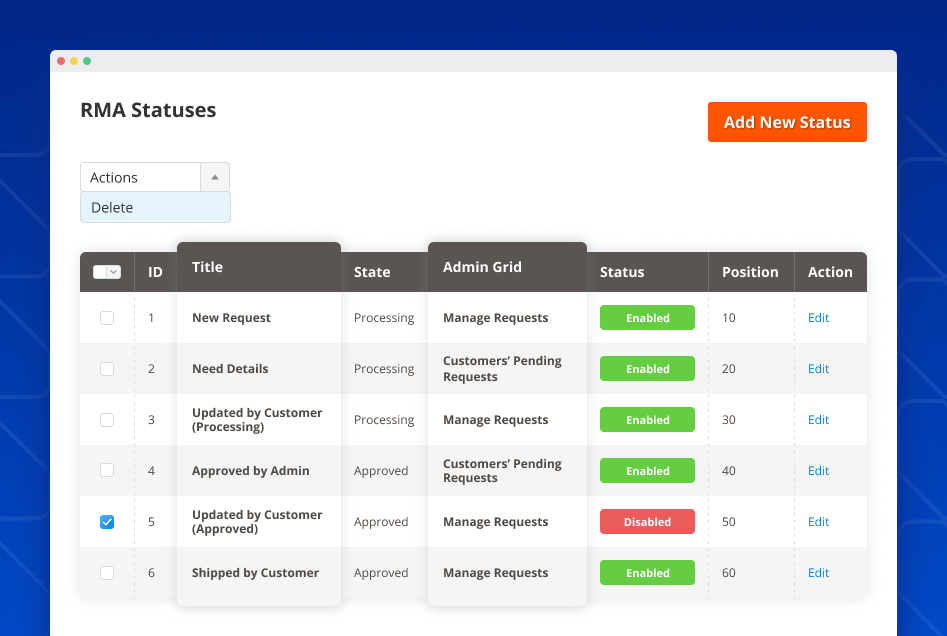This screenshot has height=636, width=947.
Task: Toggle the Enabled badge for Need Details
Action: pos(646,368)
